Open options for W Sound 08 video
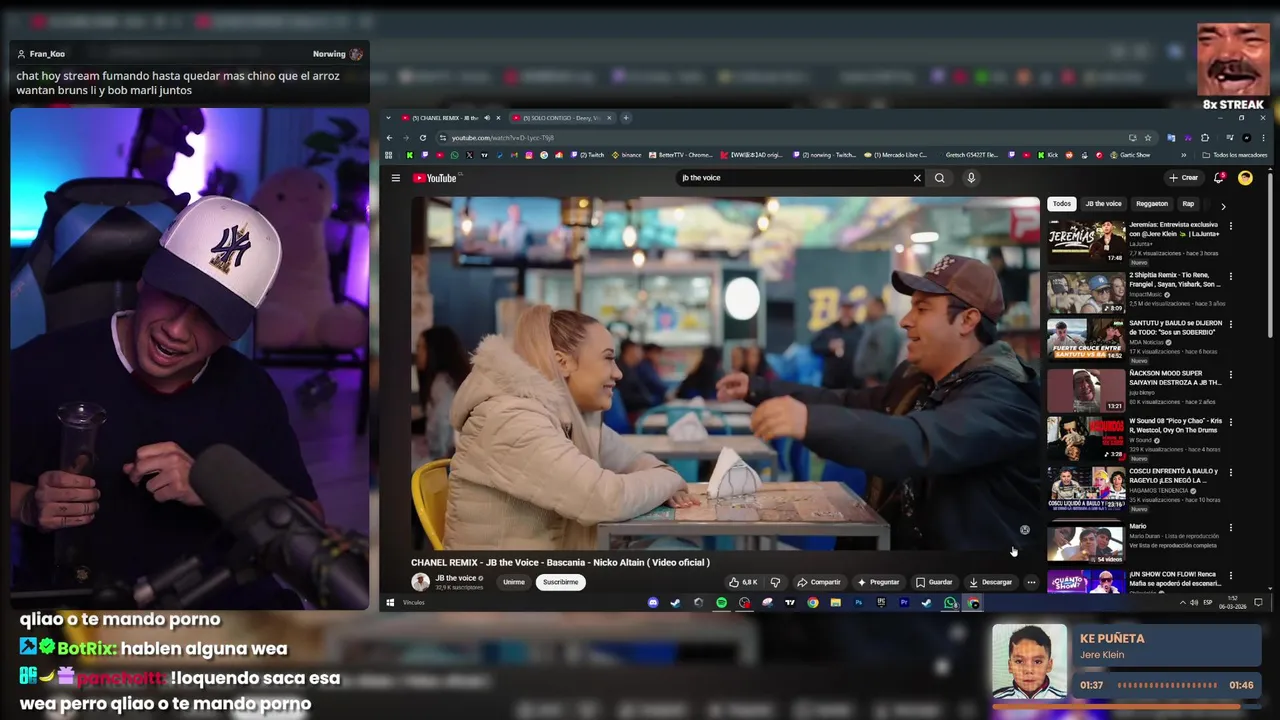Image resolution: width=1280 pixels, height=720 pixels. click(1231, 424)
